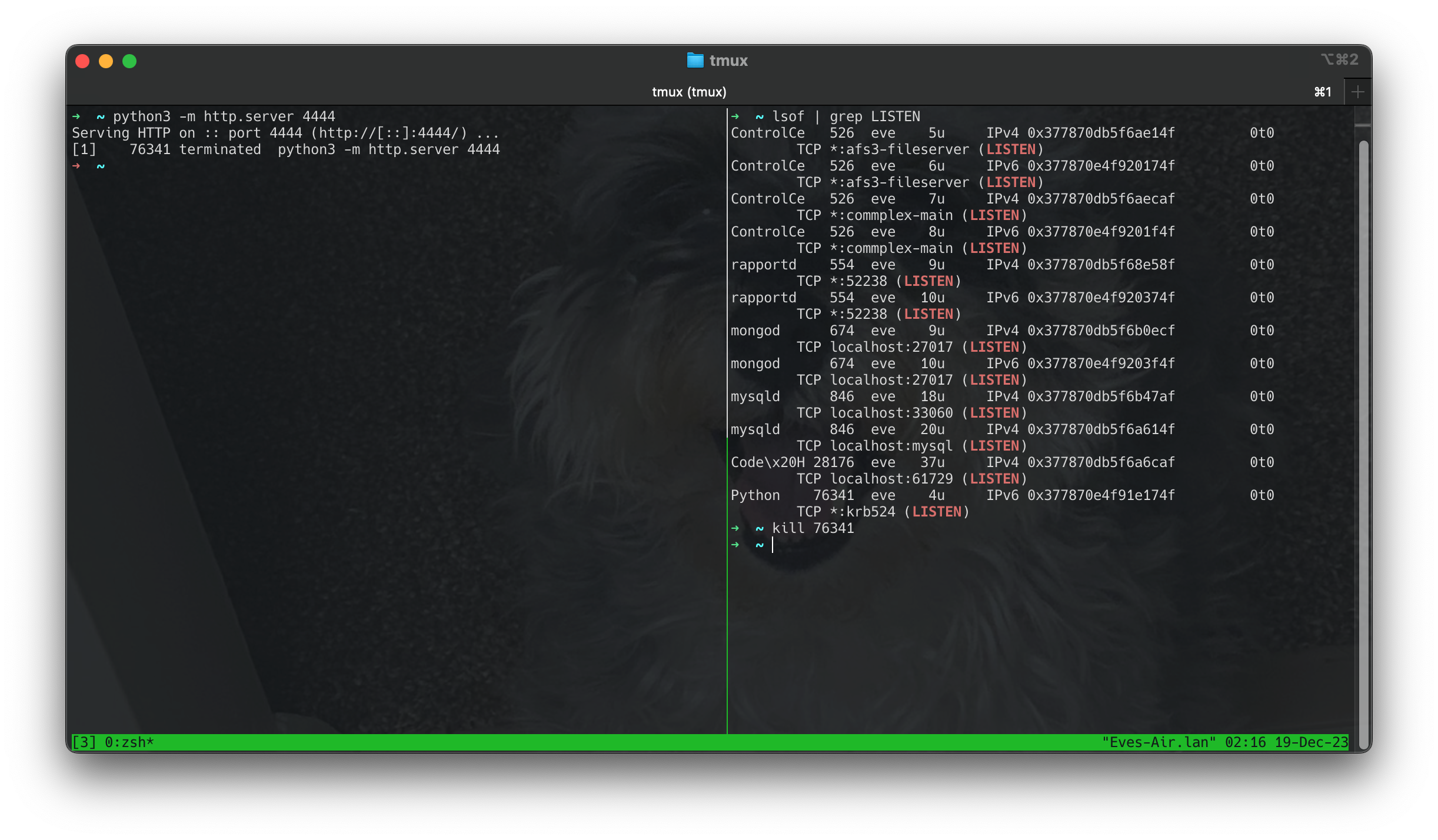
Task: Click the tilde symbol next to the prompt
Action: pos(100,166)
